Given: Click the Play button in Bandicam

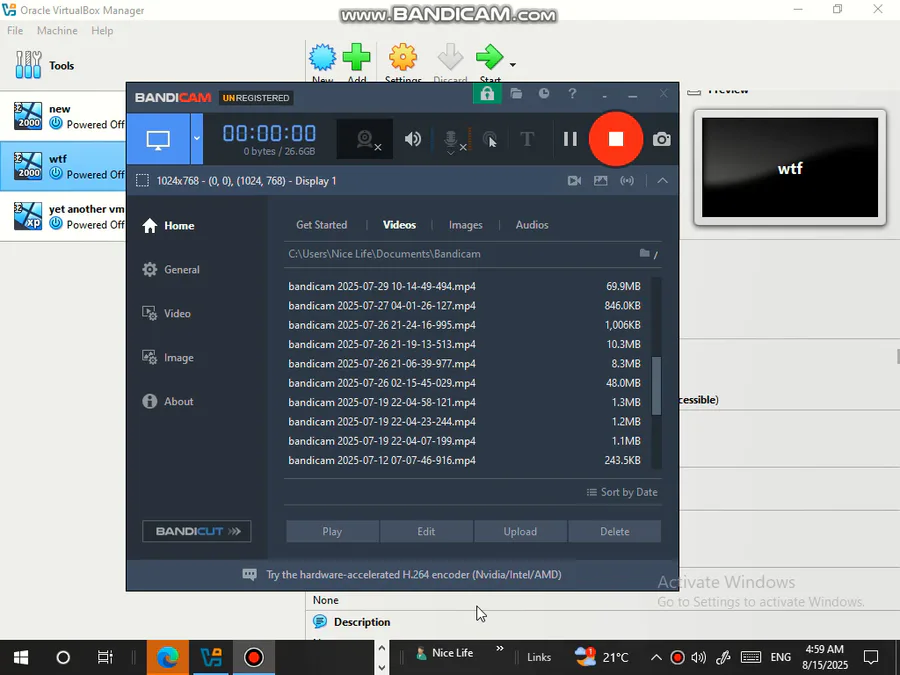Looking at the screenshot, I should coord(332,532).
